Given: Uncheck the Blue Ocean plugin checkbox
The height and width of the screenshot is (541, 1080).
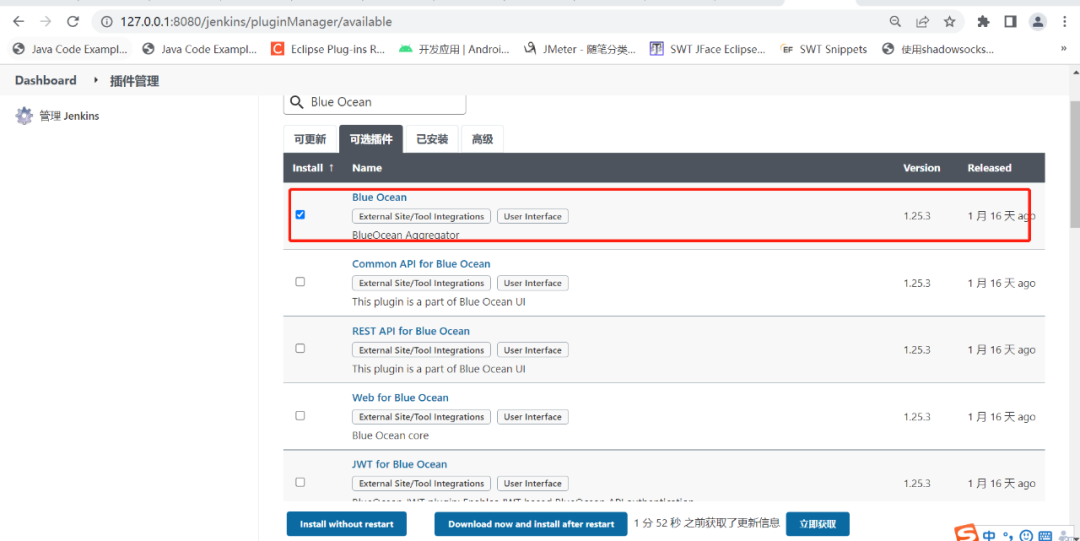Looking at the screenshot, I should [x=300, y=214].
